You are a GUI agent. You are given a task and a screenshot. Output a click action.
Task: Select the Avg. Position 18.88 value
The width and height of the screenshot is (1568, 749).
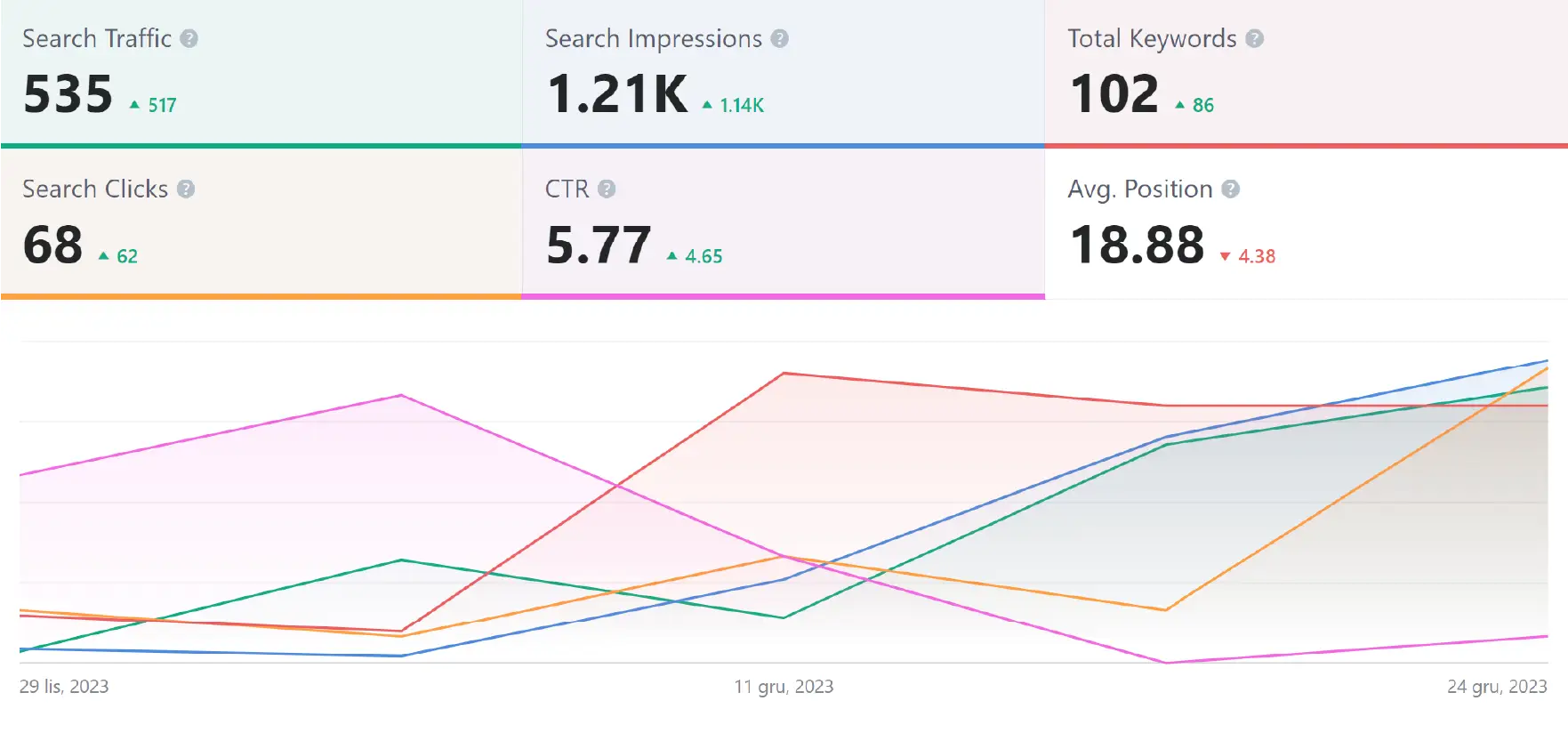click(1137, 246)
